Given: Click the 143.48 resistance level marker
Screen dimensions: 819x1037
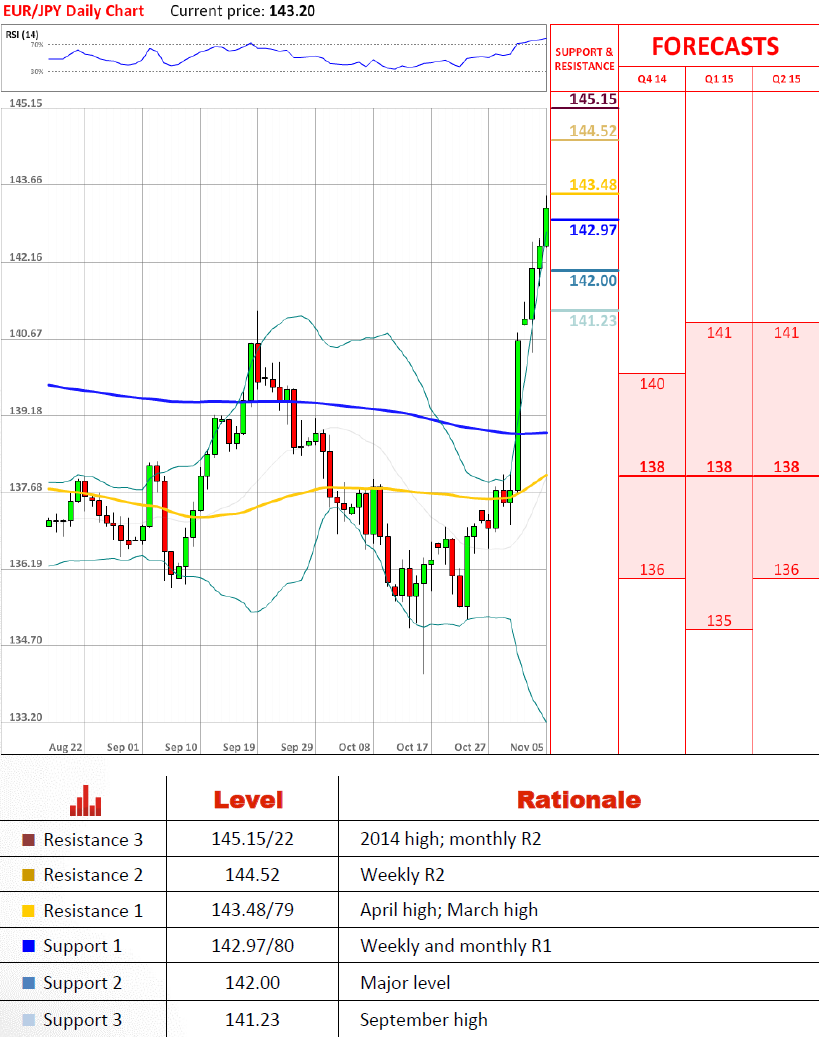Looking at the screenshot, I should (x=593, y=185).
